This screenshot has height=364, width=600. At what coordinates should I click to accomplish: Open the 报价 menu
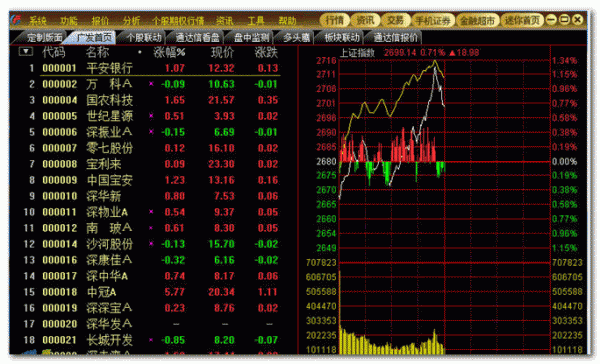100,21
